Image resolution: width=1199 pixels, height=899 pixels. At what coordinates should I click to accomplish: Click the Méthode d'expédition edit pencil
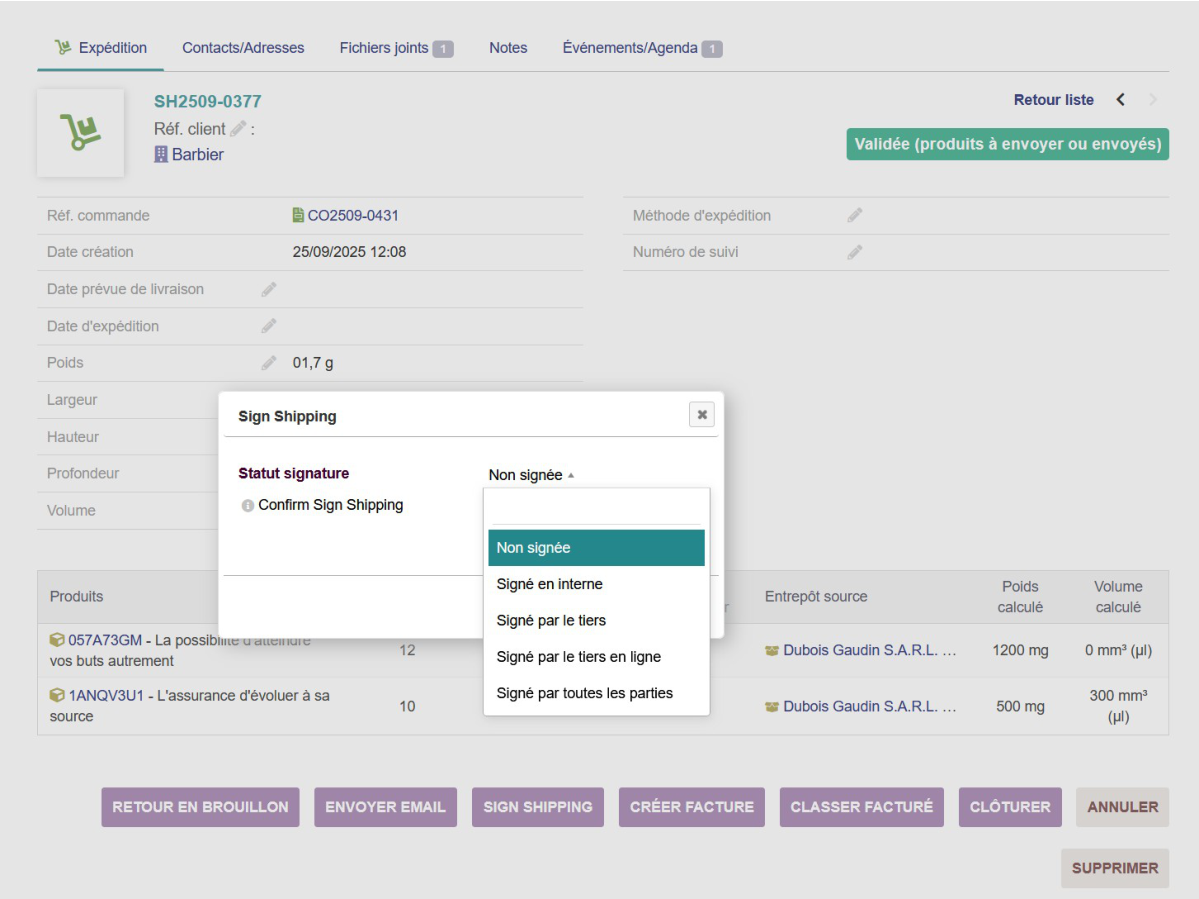(x=855, y=216)
